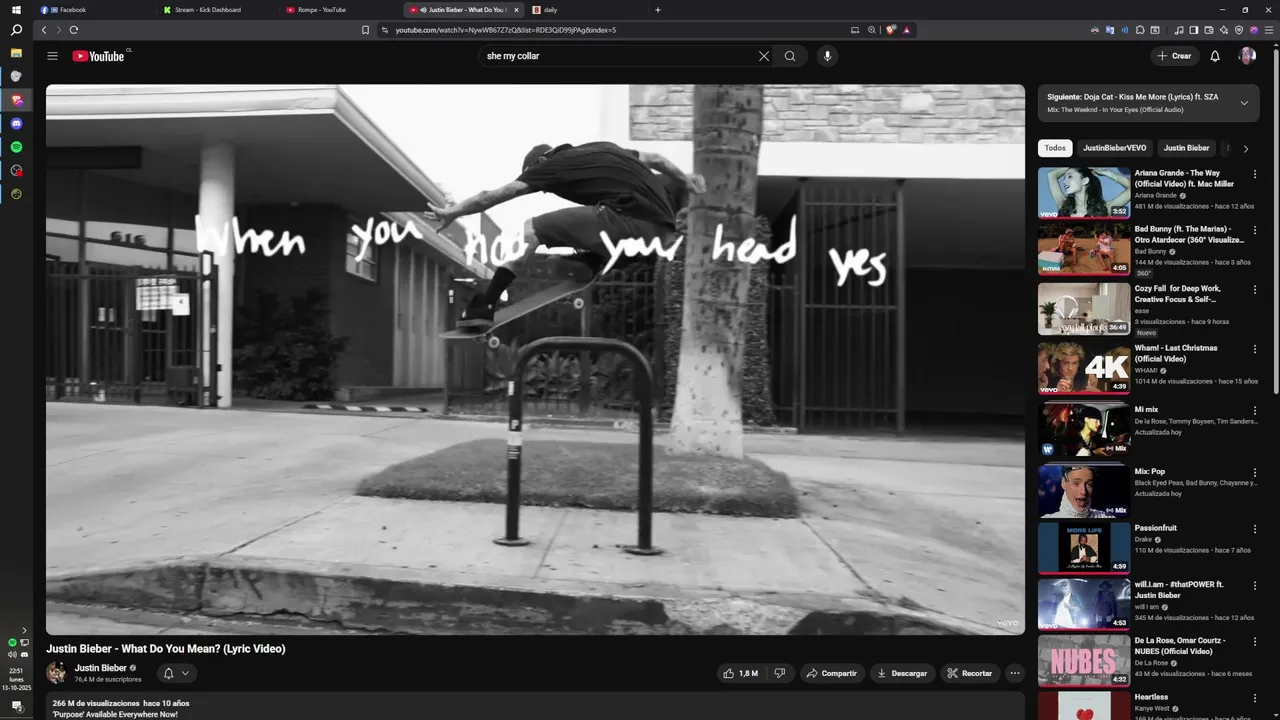Select the Todos filter chip
This screenshot has height=720, width=1280.
[1055, 148]
